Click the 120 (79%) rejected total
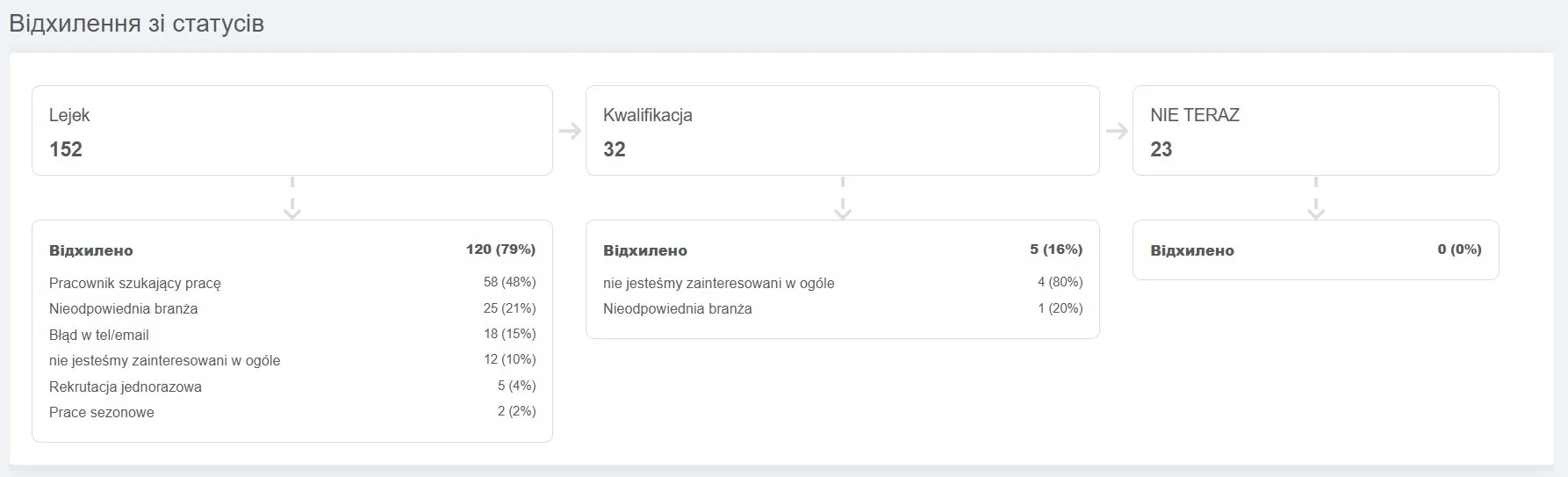 pyautogui.click(x=500, y=249)
